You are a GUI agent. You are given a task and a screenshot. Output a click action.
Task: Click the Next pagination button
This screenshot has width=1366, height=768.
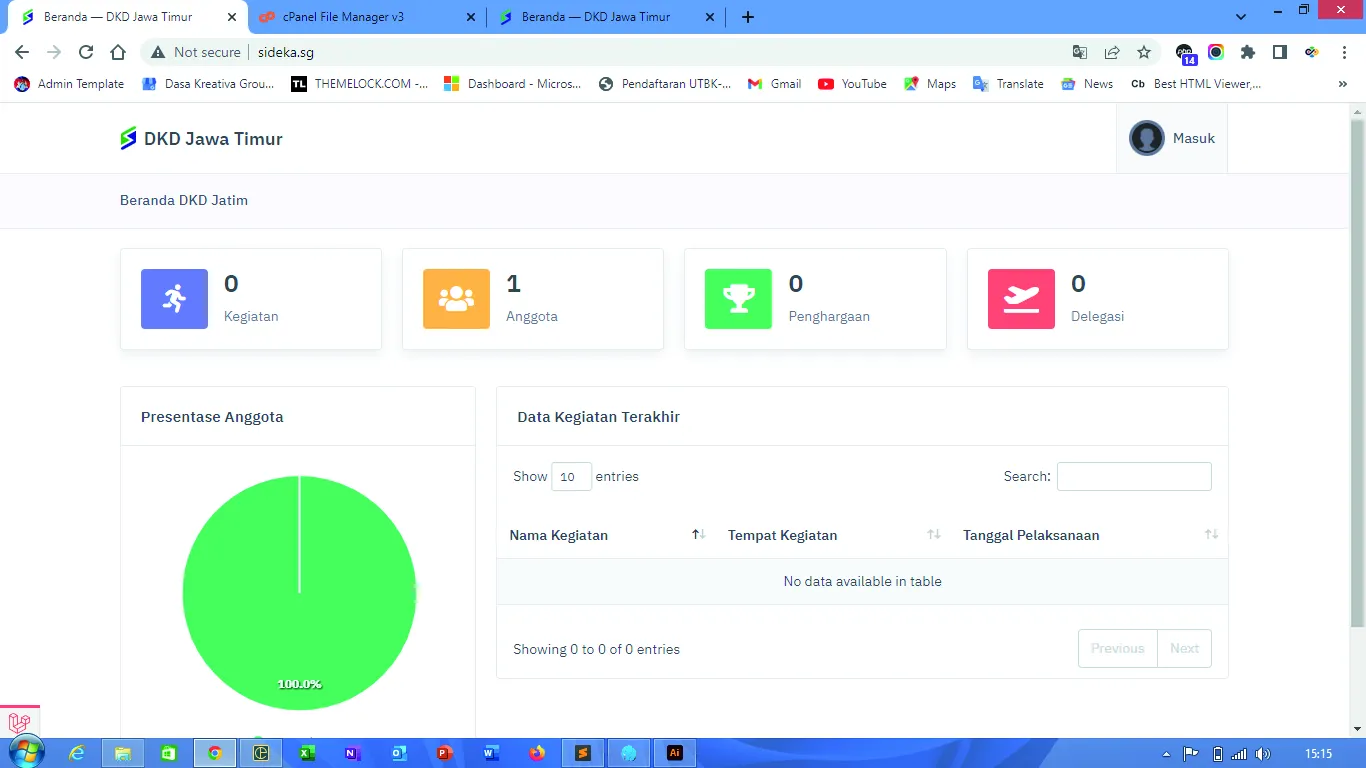pyautogui.click(x=1184, y=649)
